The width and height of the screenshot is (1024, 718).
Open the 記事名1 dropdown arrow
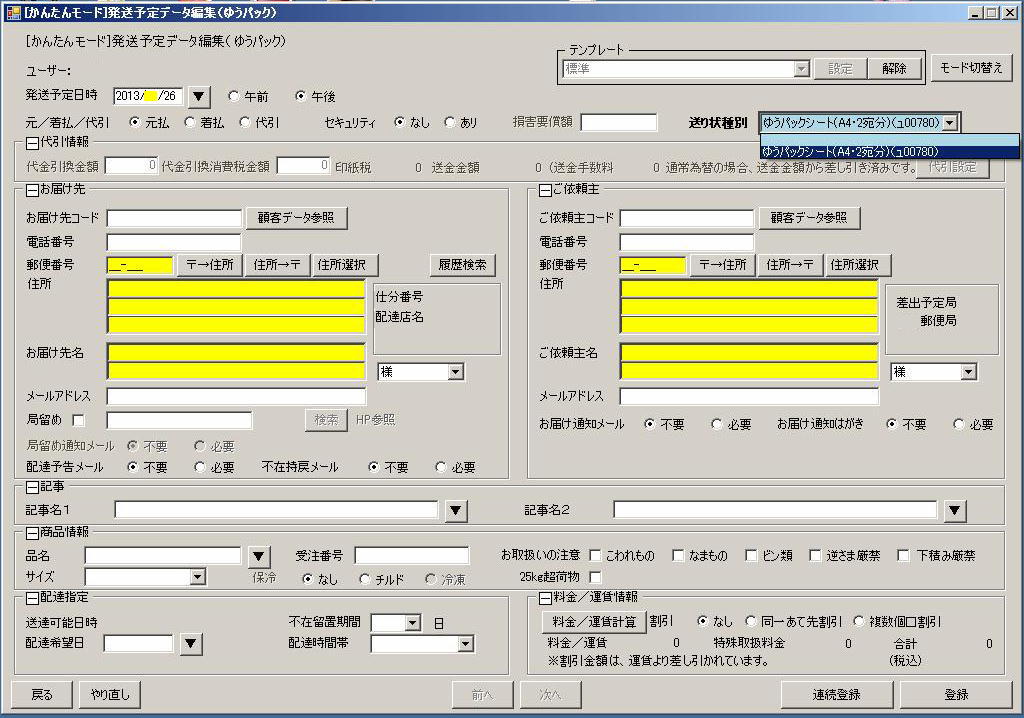point(456,510)
